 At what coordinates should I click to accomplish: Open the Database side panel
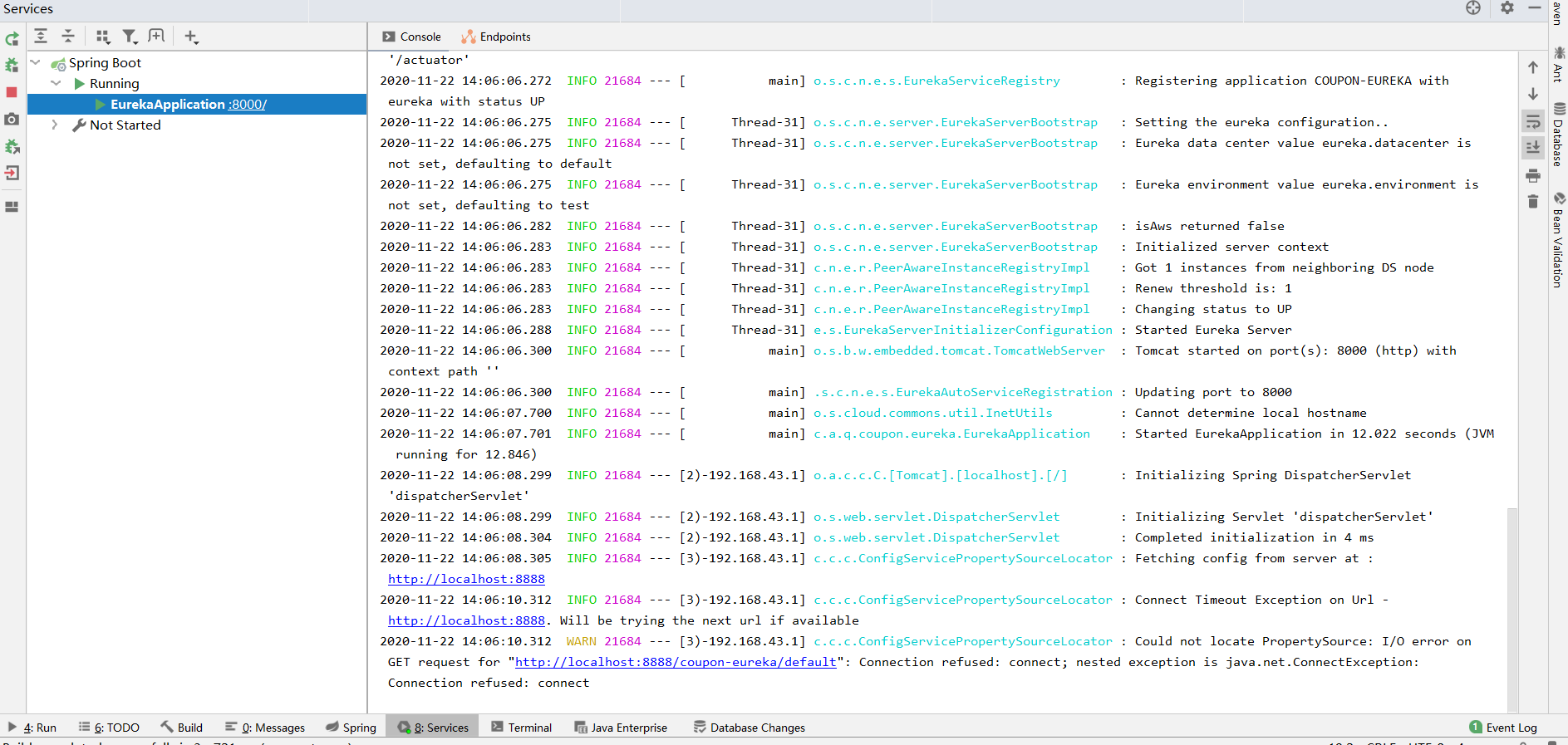(1559, 135)
